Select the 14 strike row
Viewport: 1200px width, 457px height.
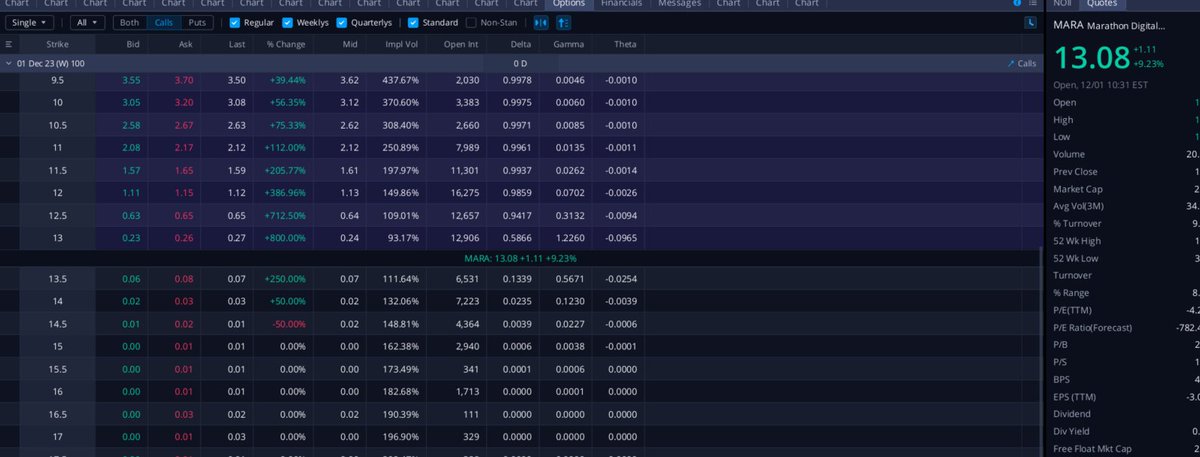(x=520, y=301)
